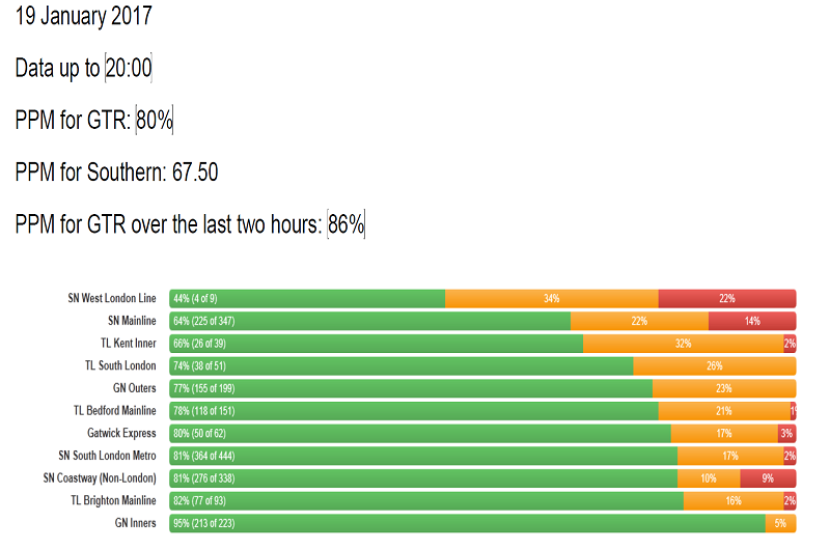830x540 pixels.
Task: Click the green 44% West London Line bar
Action: click(x=307, y=298)
